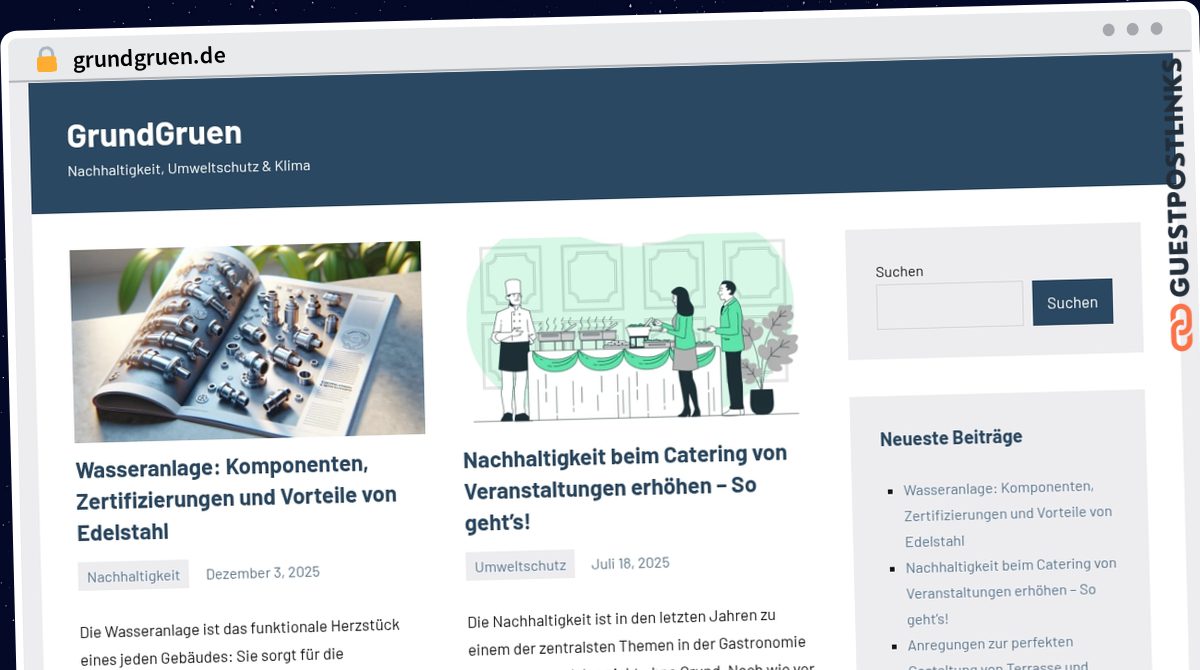Click the Suchen label above the search field
Viewport: 1200px width, 670px height.
(x=899, y=271)
